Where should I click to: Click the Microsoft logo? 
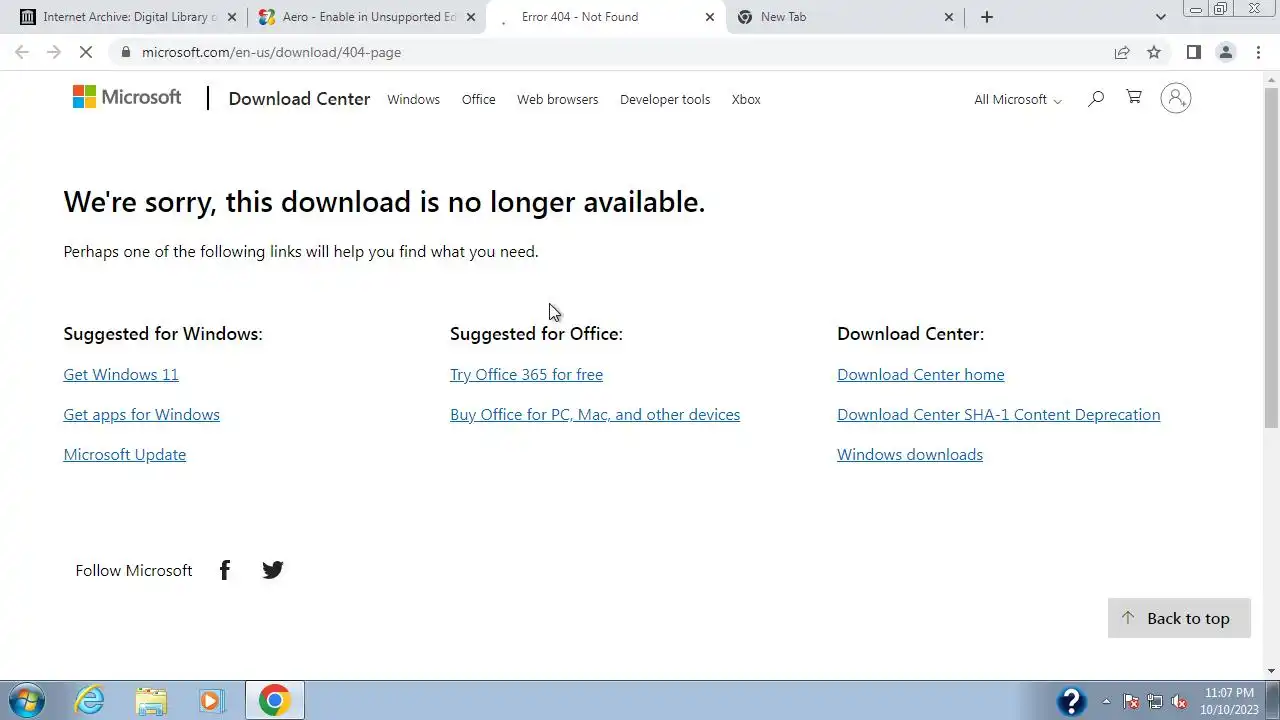(x=127, y=98)
